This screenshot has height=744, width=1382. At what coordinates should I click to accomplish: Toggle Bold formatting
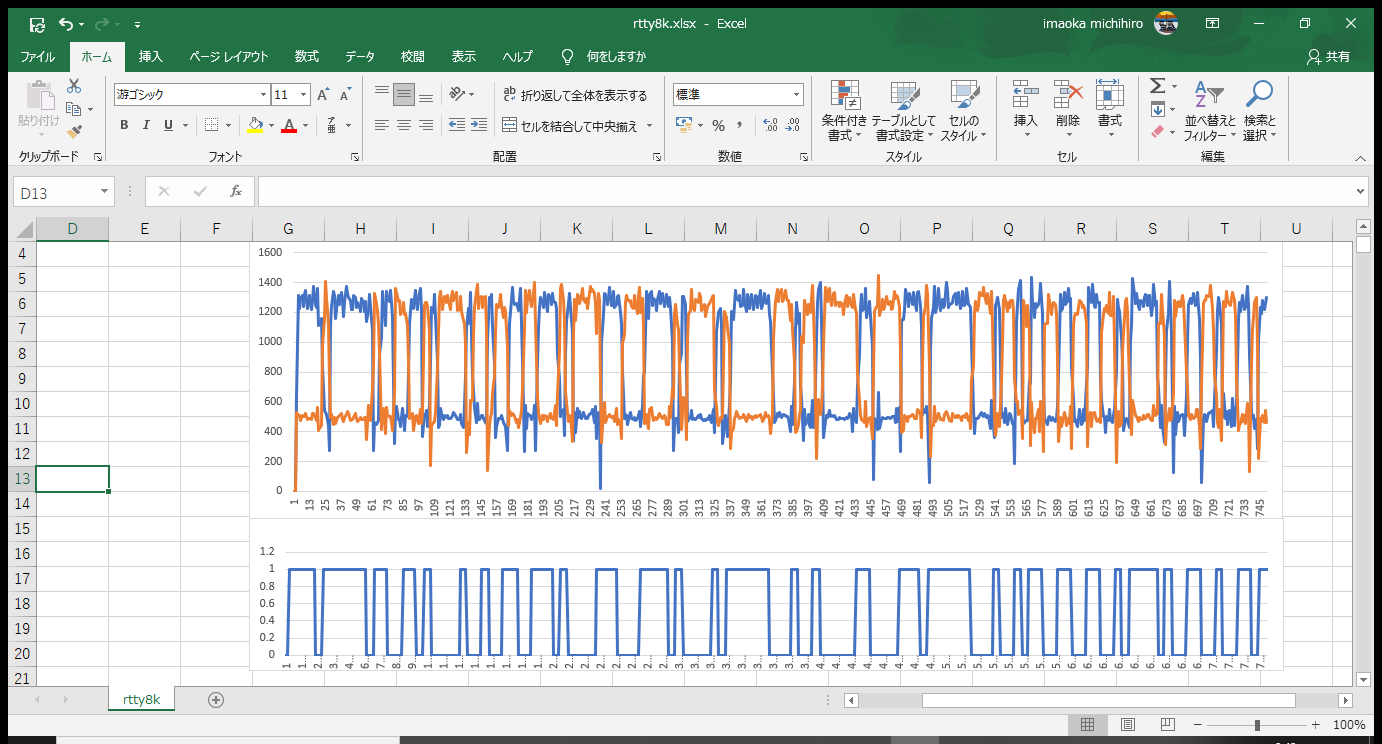point(124,125)
